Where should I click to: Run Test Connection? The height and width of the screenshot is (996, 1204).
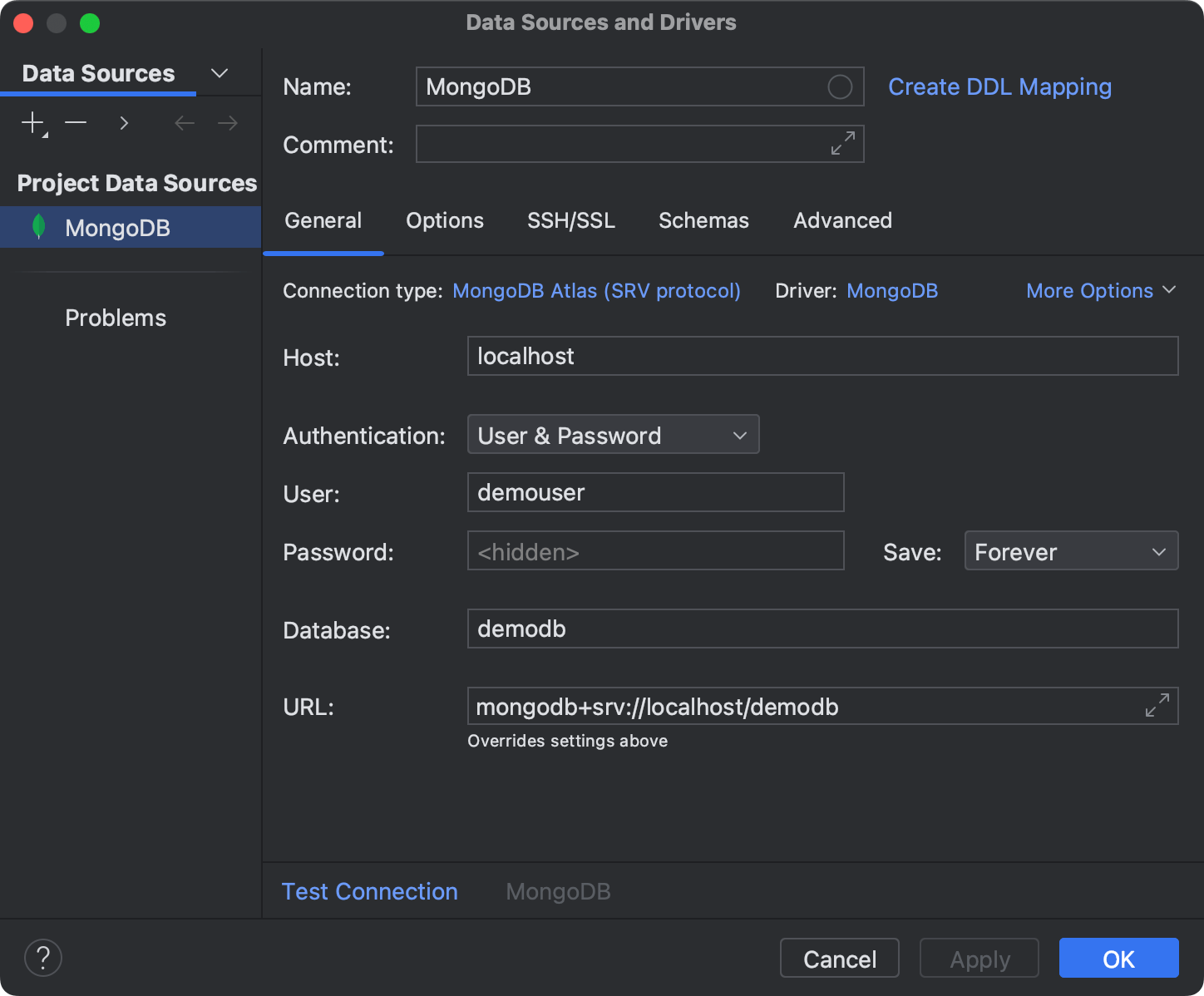point(369,890)
